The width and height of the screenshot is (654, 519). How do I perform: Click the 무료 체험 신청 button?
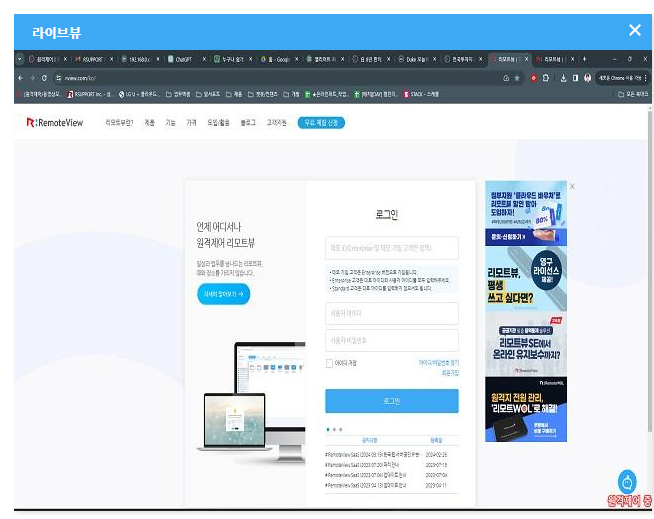(321, 123)
